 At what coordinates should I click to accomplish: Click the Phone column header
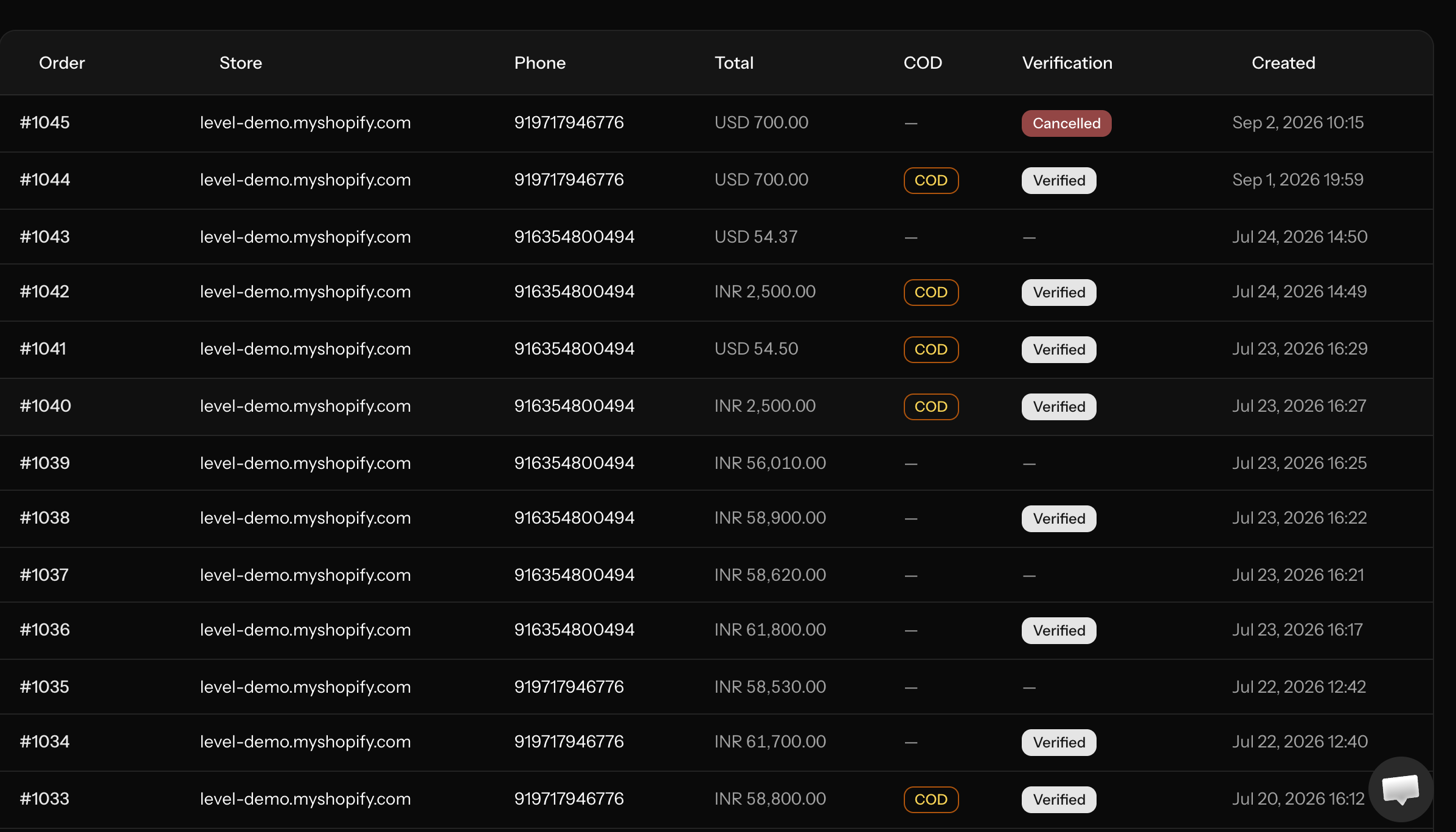click(540, 63)
